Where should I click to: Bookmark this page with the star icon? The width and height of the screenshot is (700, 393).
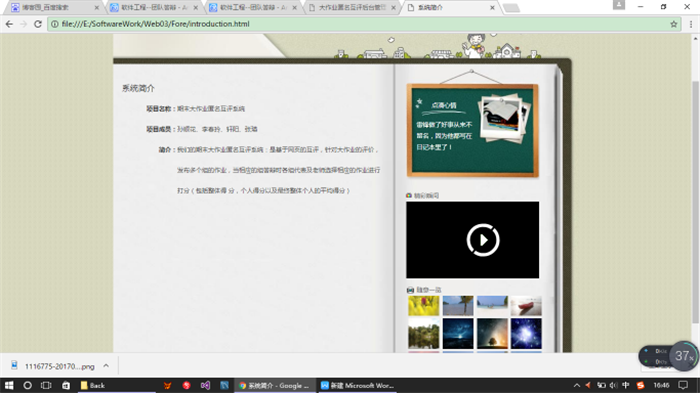point(674,24)
